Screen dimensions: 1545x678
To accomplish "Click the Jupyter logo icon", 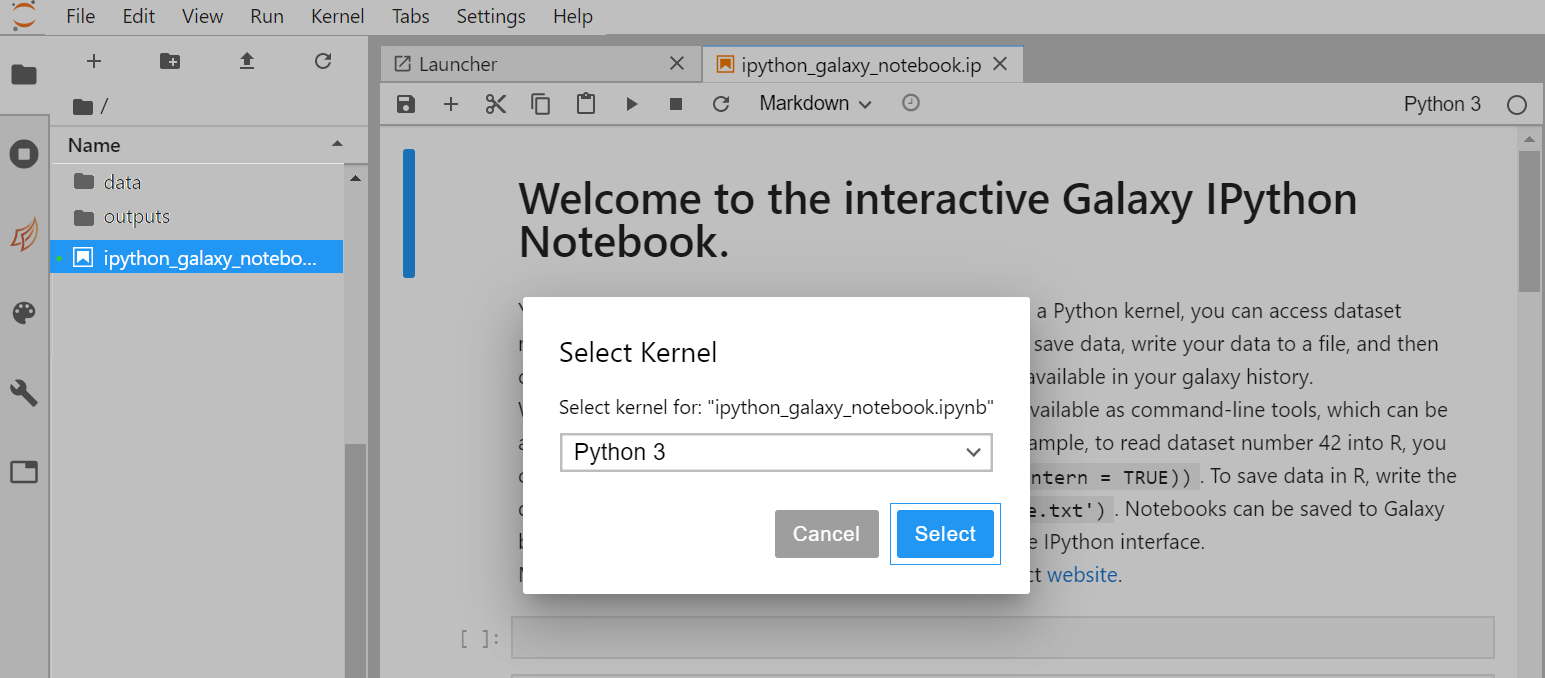I will pyautogui.click(x=22, y=15).
